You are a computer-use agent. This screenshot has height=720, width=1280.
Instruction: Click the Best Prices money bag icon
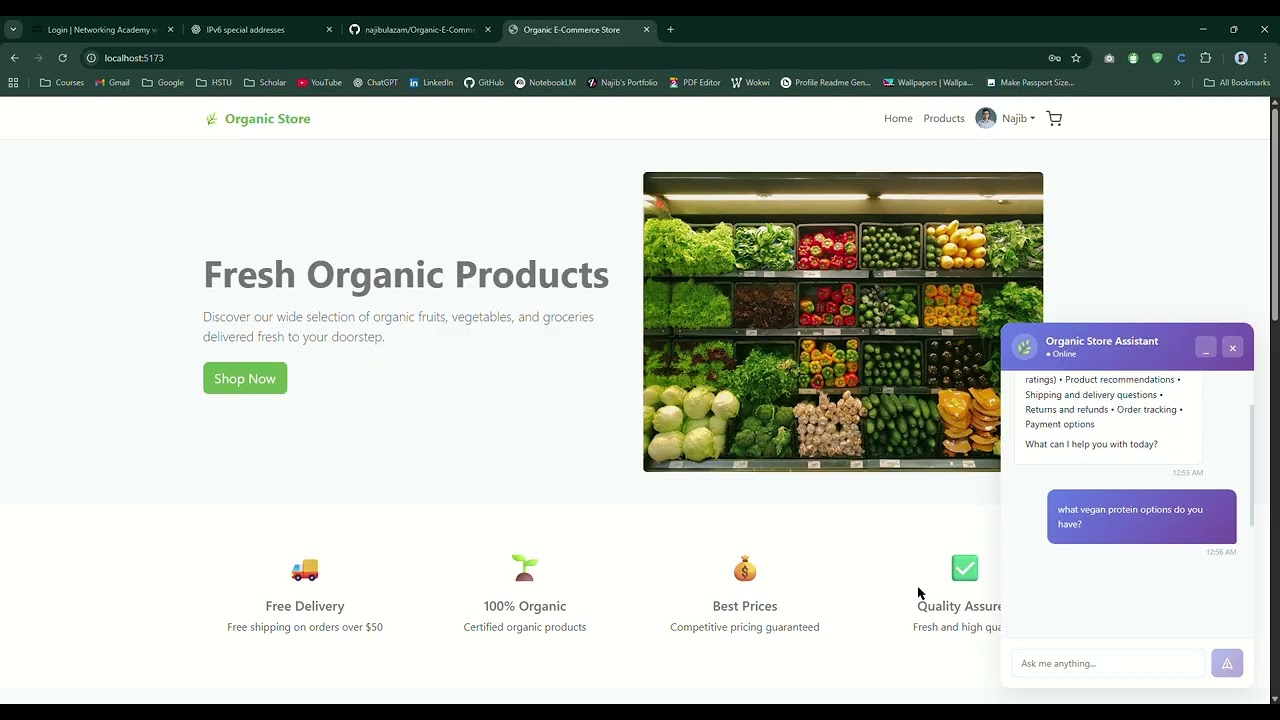745,569
